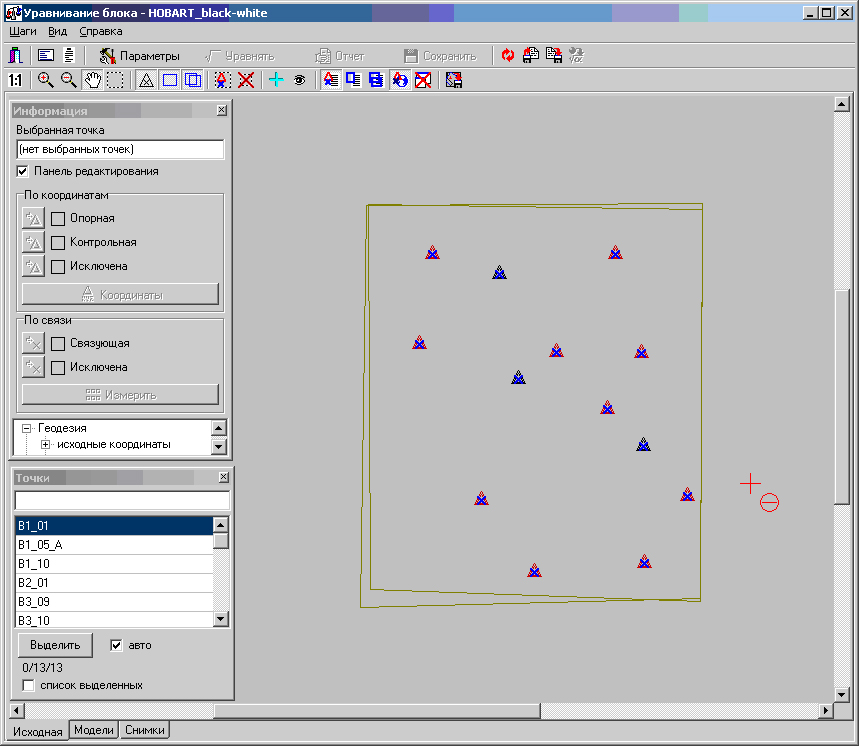859x746 pixels.
Task: Click the Параметры toolbar button
Action: [x=140, y=56]
